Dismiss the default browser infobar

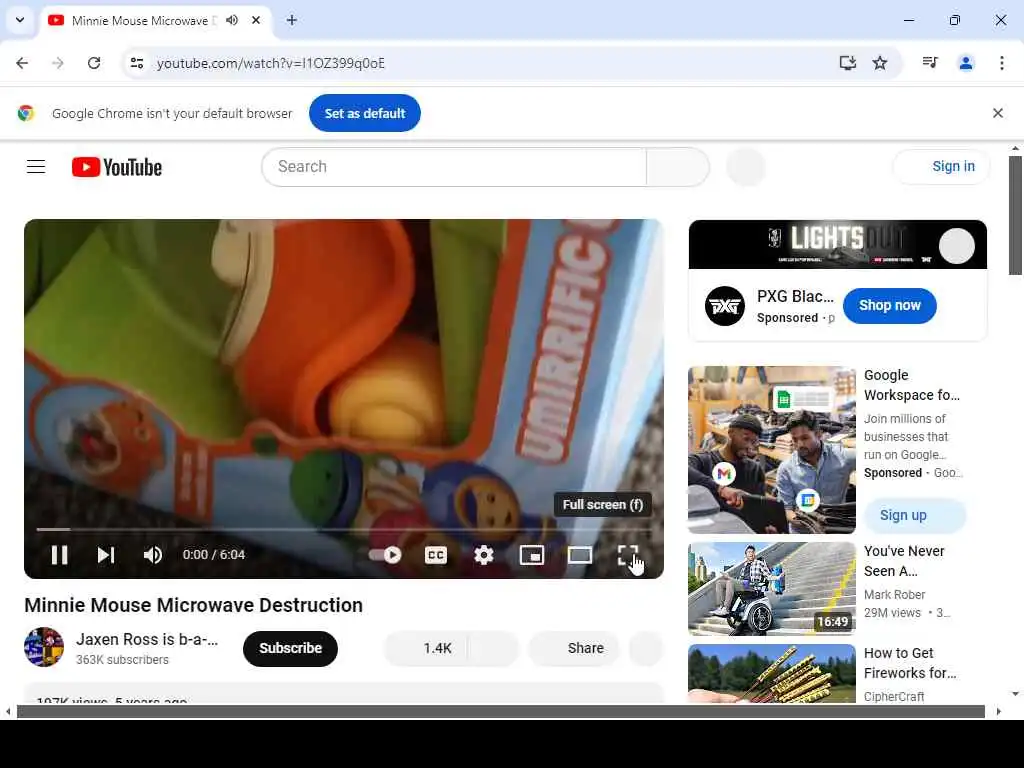coord(997,113)
